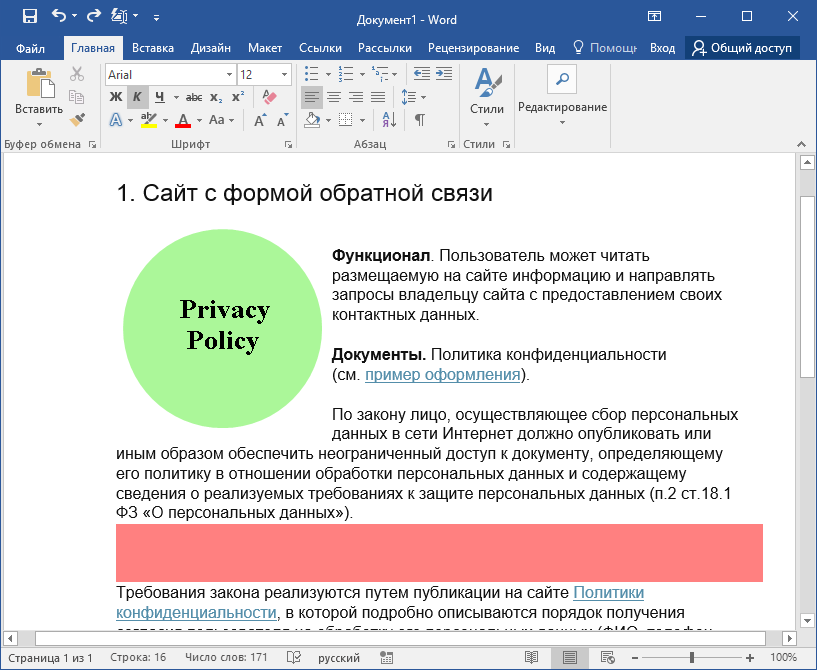Increase the paragraph indent

444,74
